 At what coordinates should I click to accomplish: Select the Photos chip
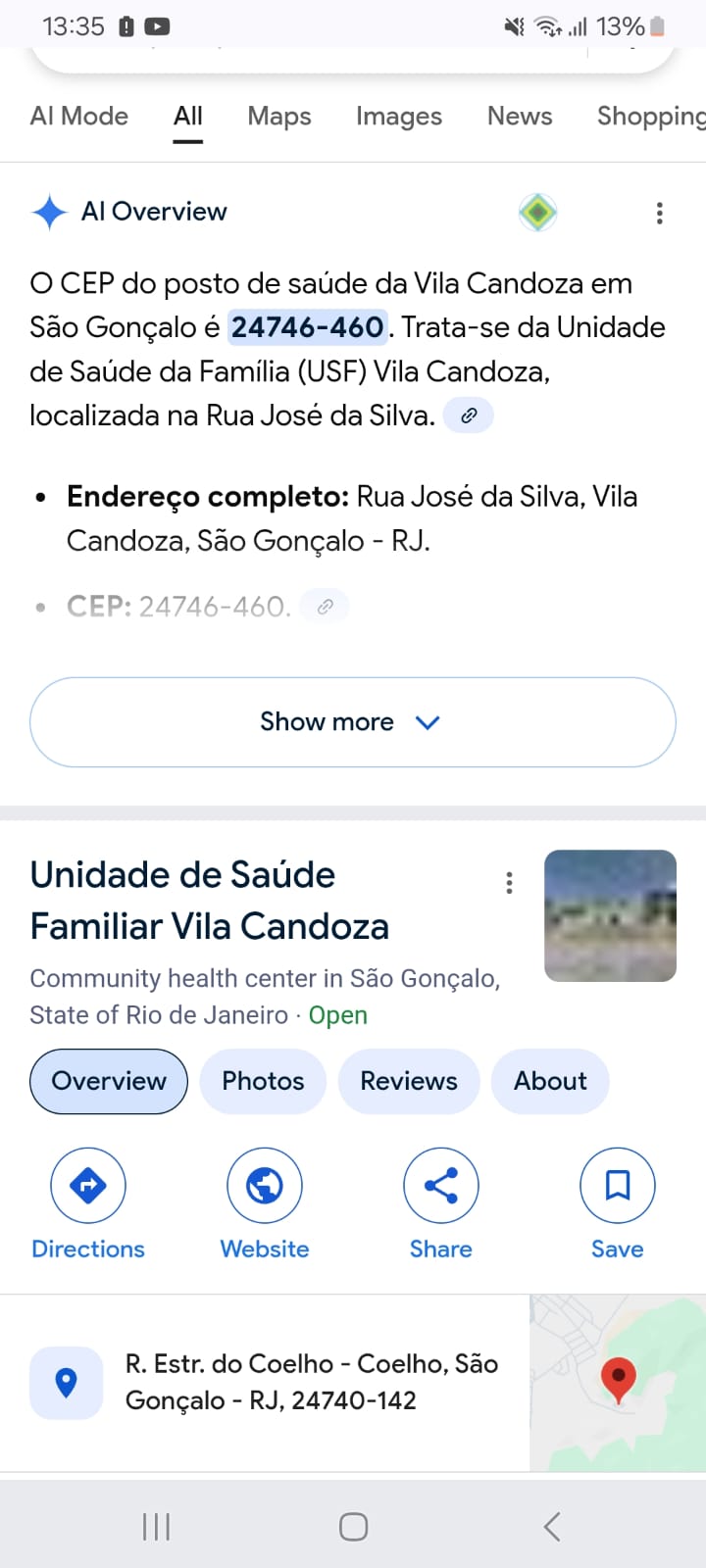pos(263,1081)
